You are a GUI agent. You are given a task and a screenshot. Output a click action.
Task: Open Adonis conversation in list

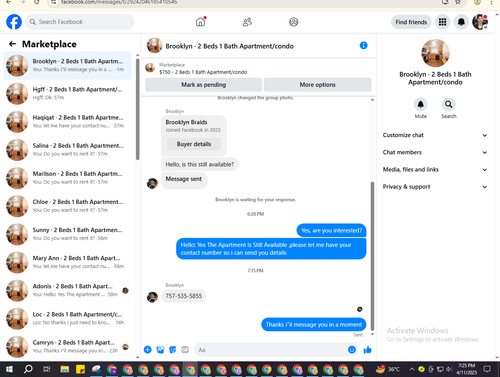click(x=67, y=290)
